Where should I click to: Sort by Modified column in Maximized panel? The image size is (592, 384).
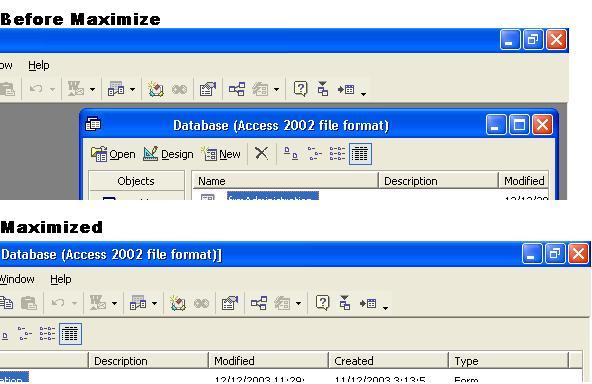(268, 361)
